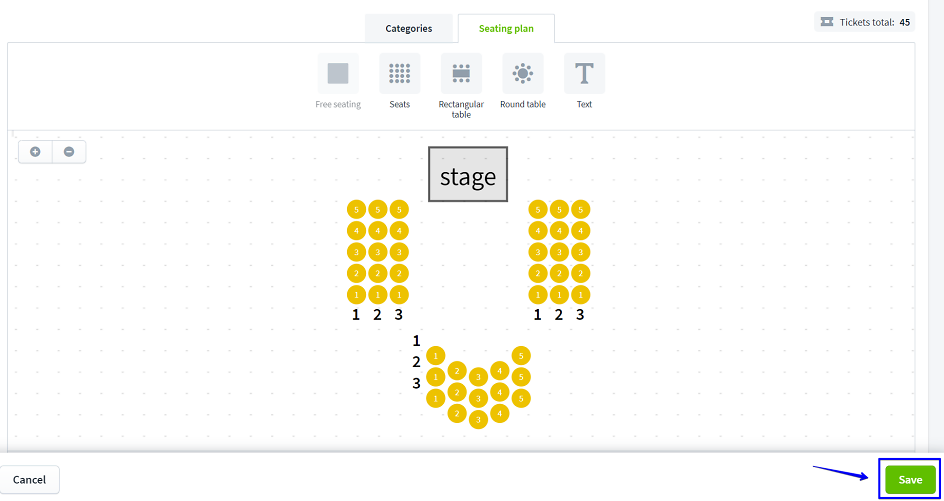Image resolution: width=944 pixels, height=501 pixels.
Task: Select the Free seating tool icon
Action: point(338,74)
